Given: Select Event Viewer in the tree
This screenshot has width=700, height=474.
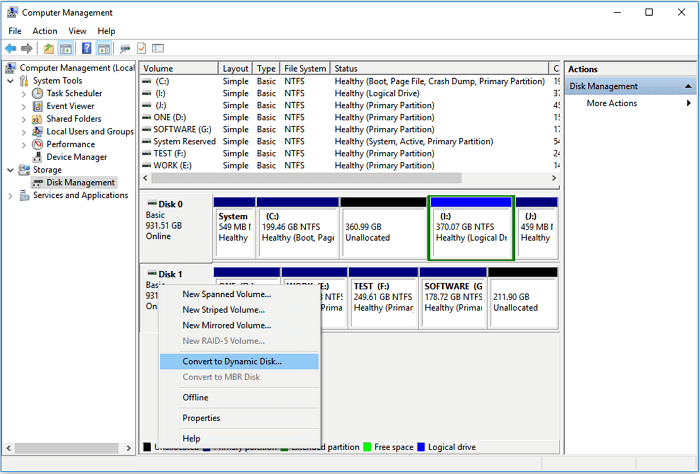Looking at the screenshot, I should point(70,106).
